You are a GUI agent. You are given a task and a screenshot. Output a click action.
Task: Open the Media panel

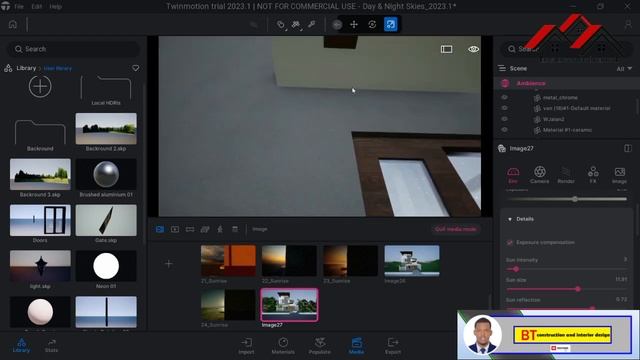click(356, 346)
